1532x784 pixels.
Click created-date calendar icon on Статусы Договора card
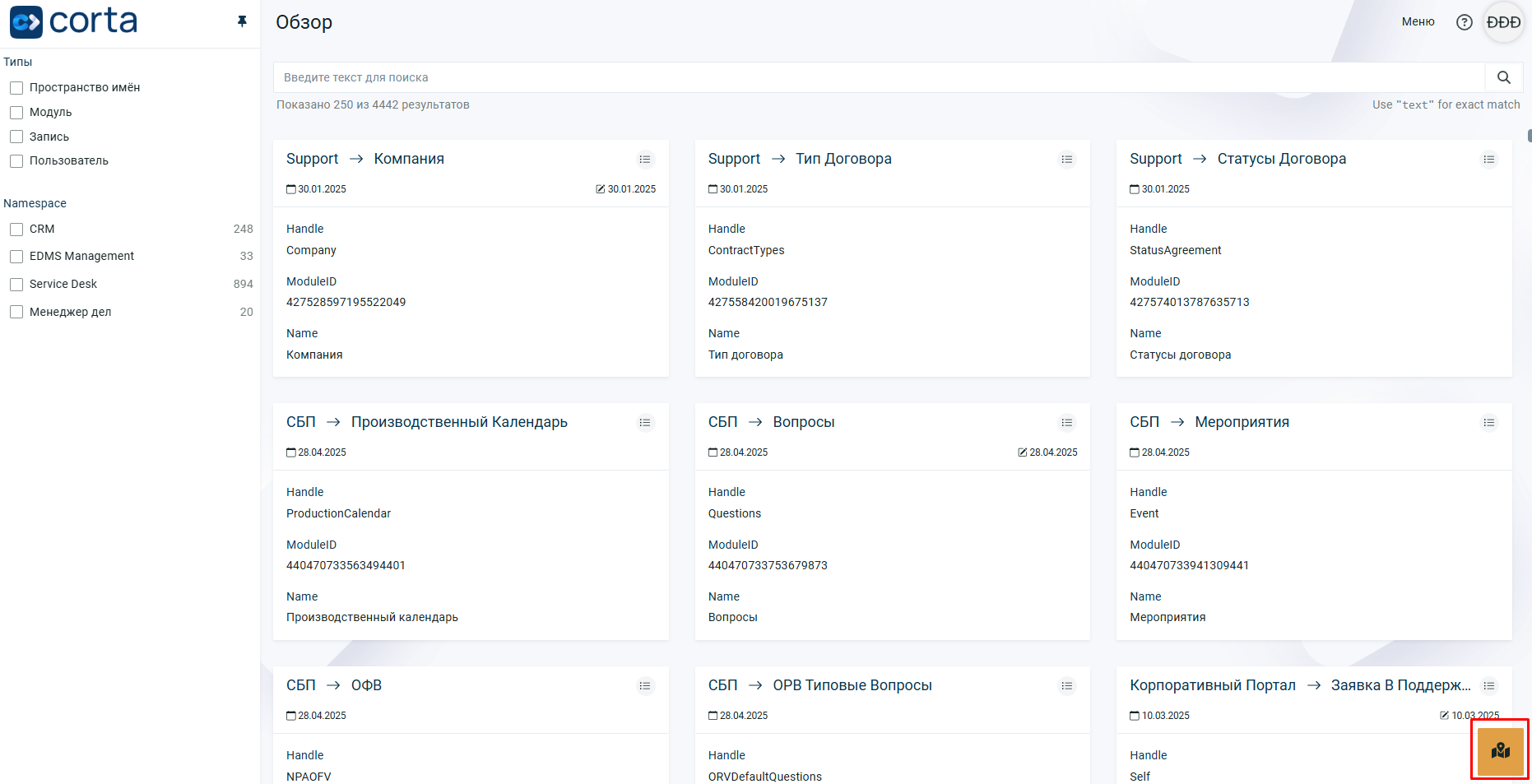tap(1135, 189)
